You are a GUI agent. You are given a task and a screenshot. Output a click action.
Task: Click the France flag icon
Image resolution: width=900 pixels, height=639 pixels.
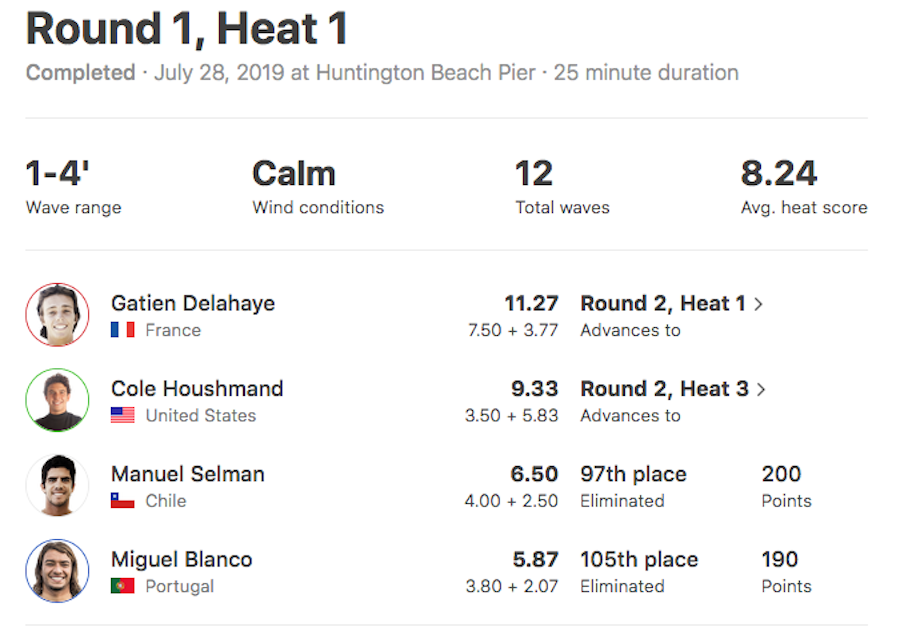(x=123, y=330)
